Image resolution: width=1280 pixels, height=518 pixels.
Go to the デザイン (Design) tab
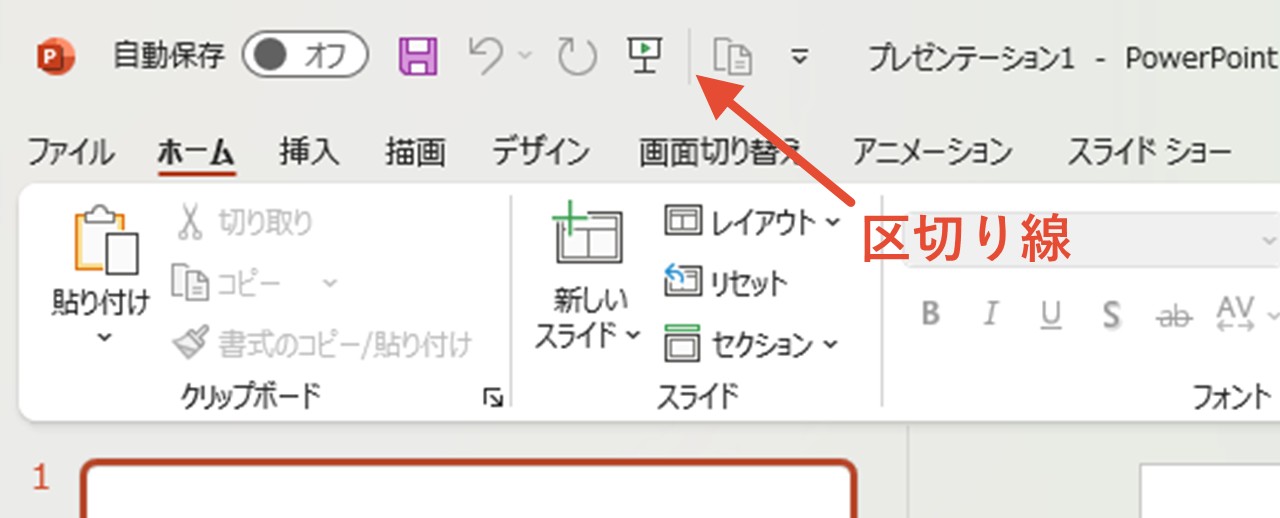coord(541,153)
